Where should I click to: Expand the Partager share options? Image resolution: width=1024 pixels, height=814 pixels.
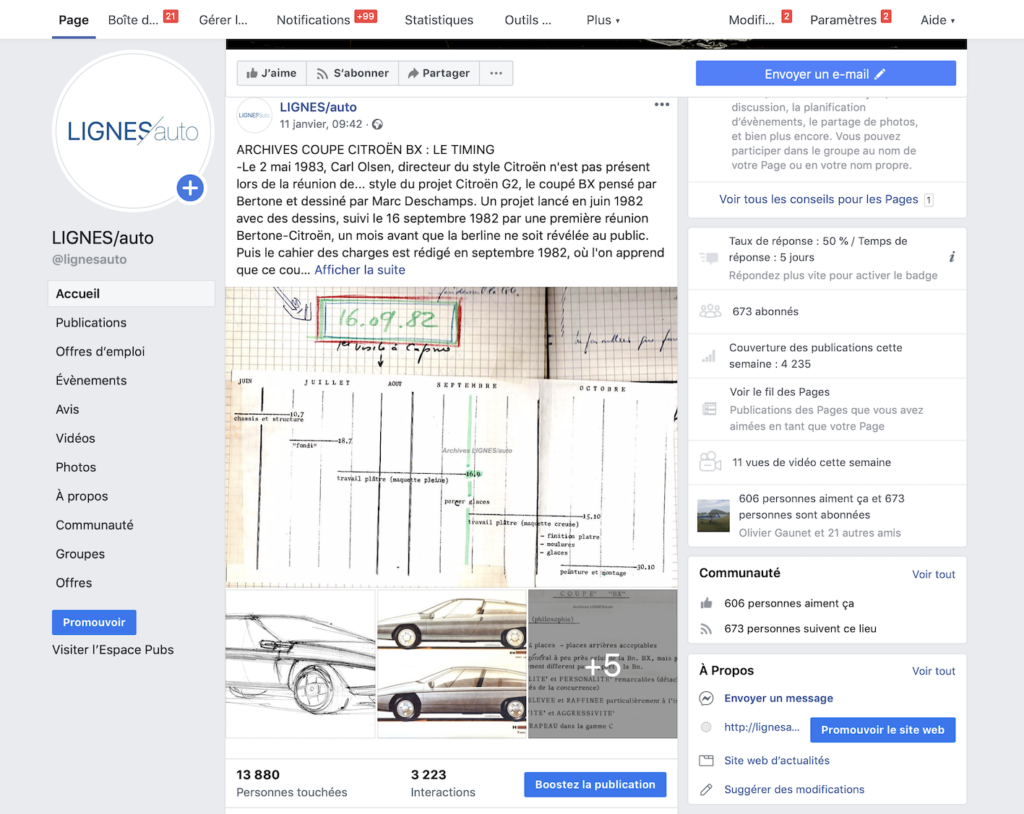tap(439, 73)
